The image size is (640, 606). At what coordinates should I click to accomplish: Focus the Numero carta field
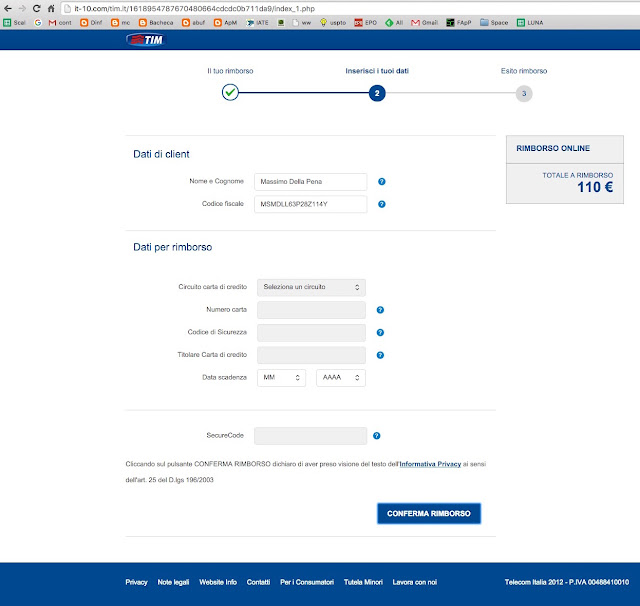tap(311, 310)
